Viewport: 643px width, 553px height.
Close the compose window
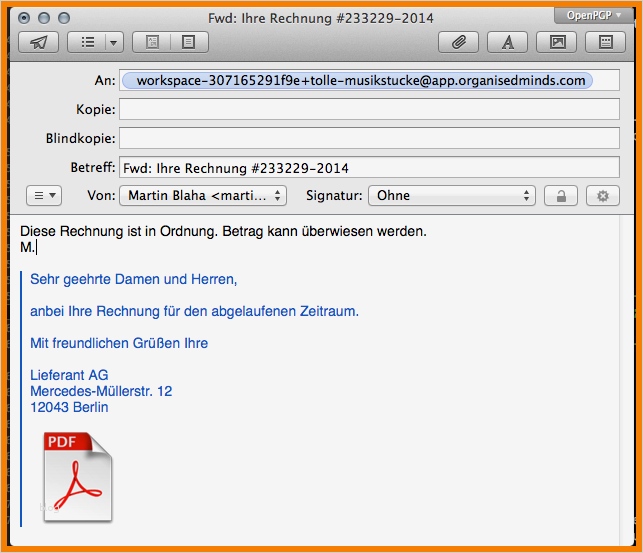24,18
